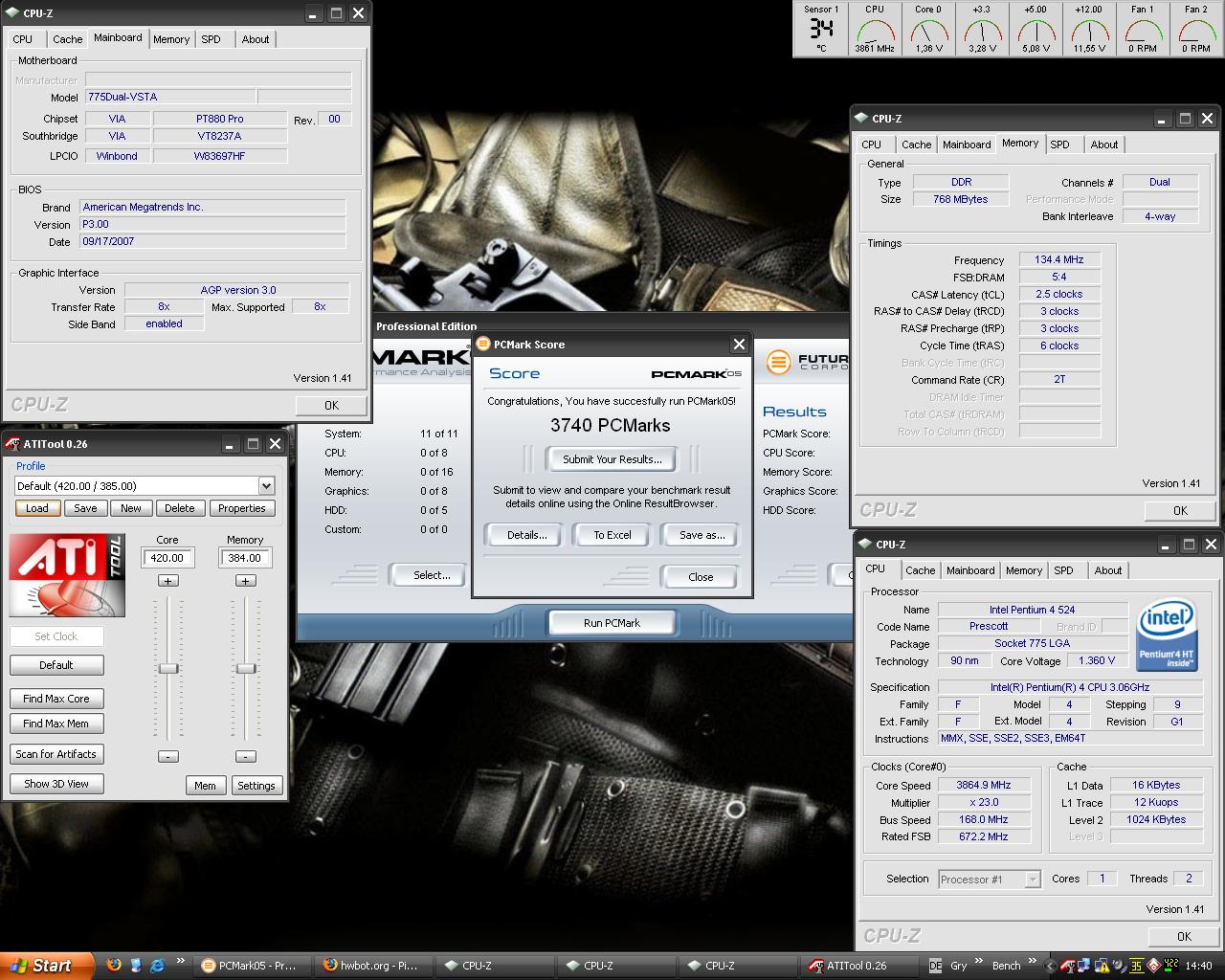Image resolution: width=1225 pixels, height=980 pixels.
Task: Click the Windows Start button
Action: click(46, 966)
